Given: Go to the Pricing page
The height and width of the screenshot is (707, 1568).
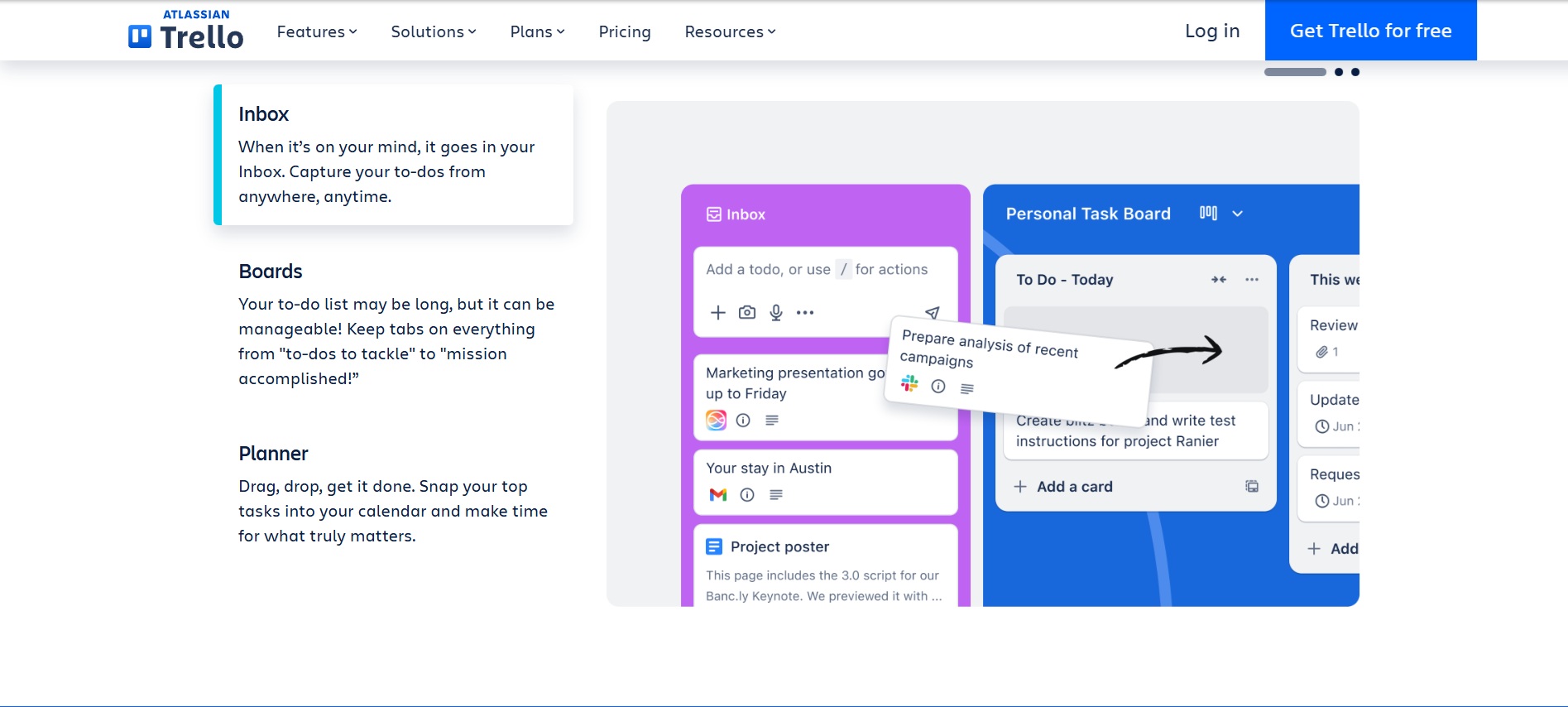Looking at the screenshot, I should (625, 31).
